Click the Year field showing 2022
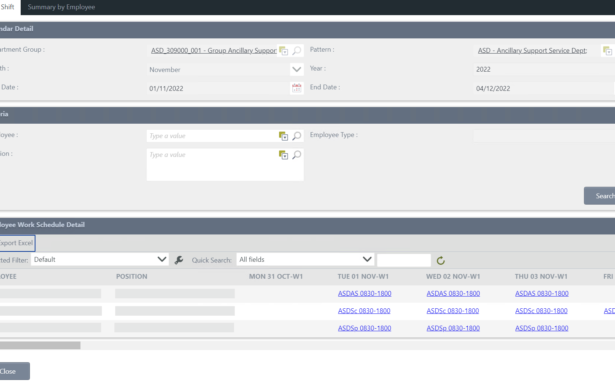 click(544, 69)
